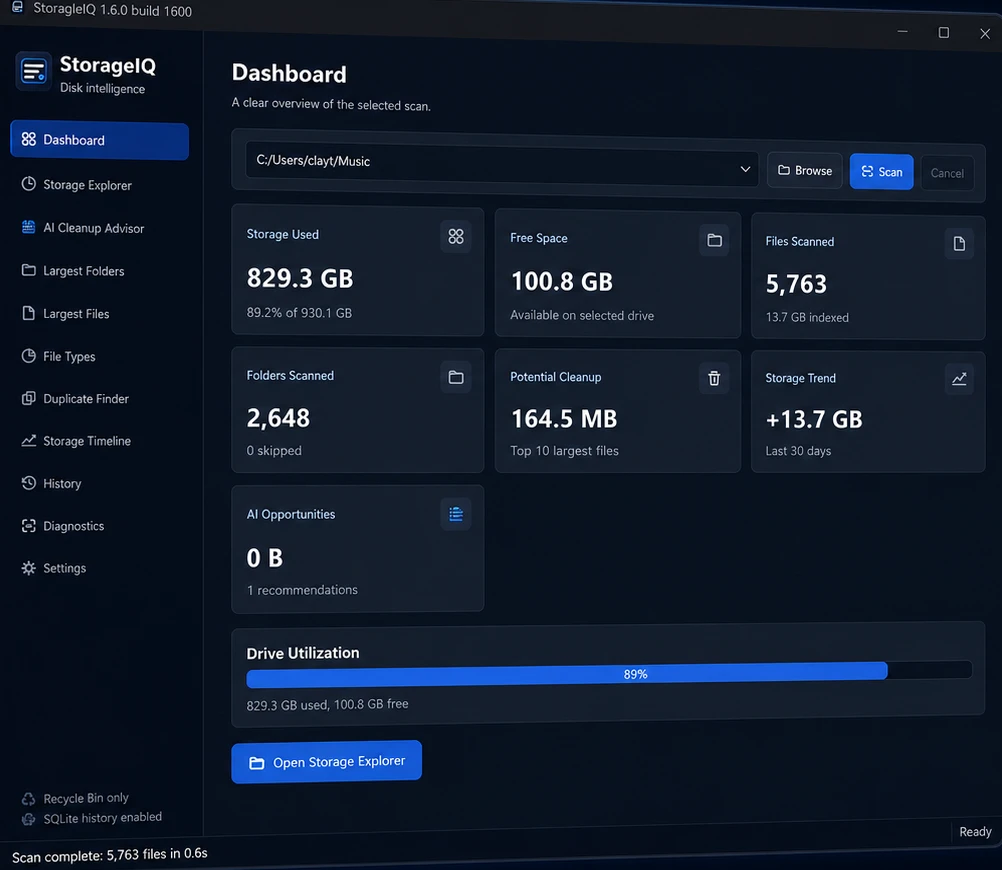Expand the scan path dropdown arrow
1002x870 pixels.
point(745,169)
